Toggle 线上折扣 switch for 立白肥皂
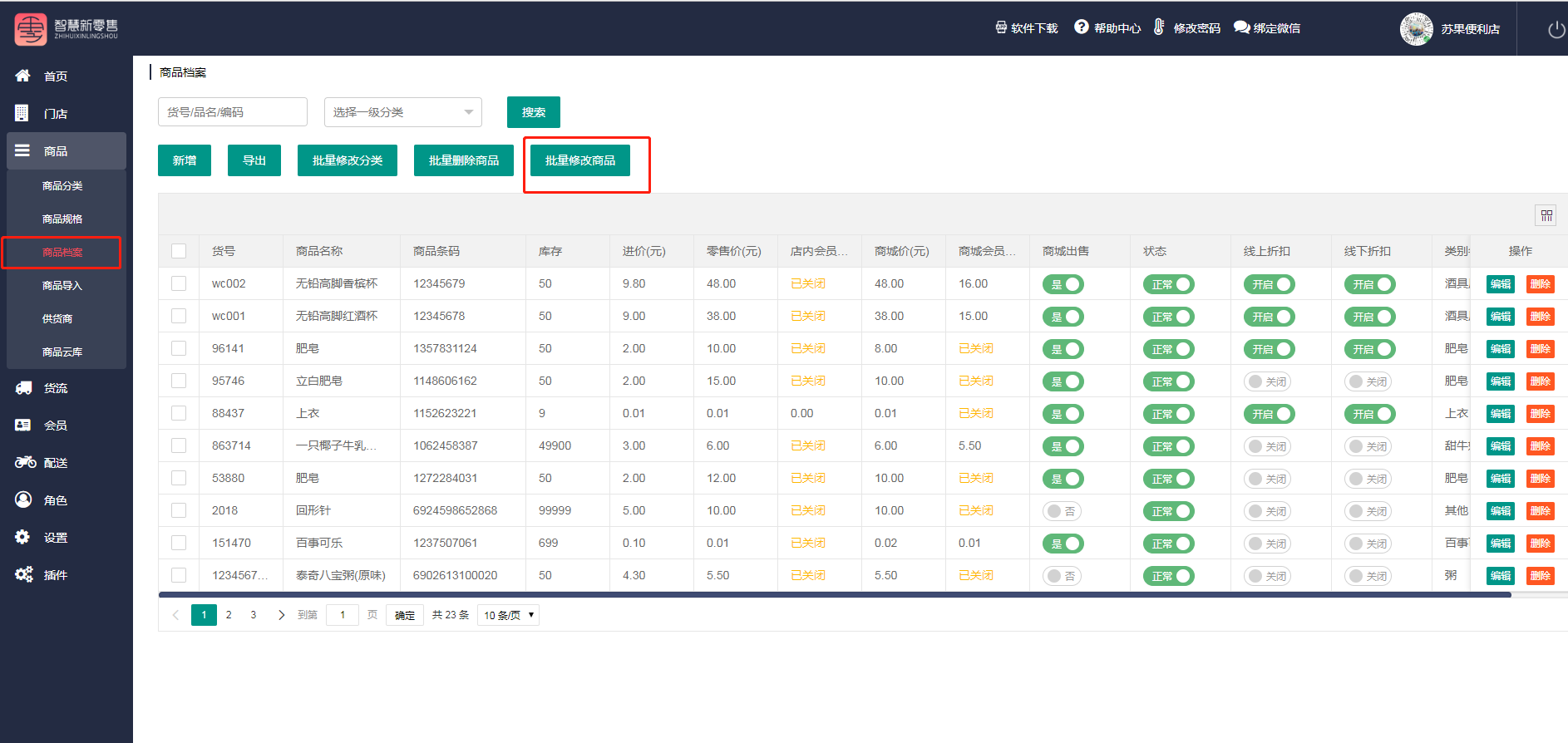The height and width of the screenshot is (743, 1568). [x=1267, y=381]
